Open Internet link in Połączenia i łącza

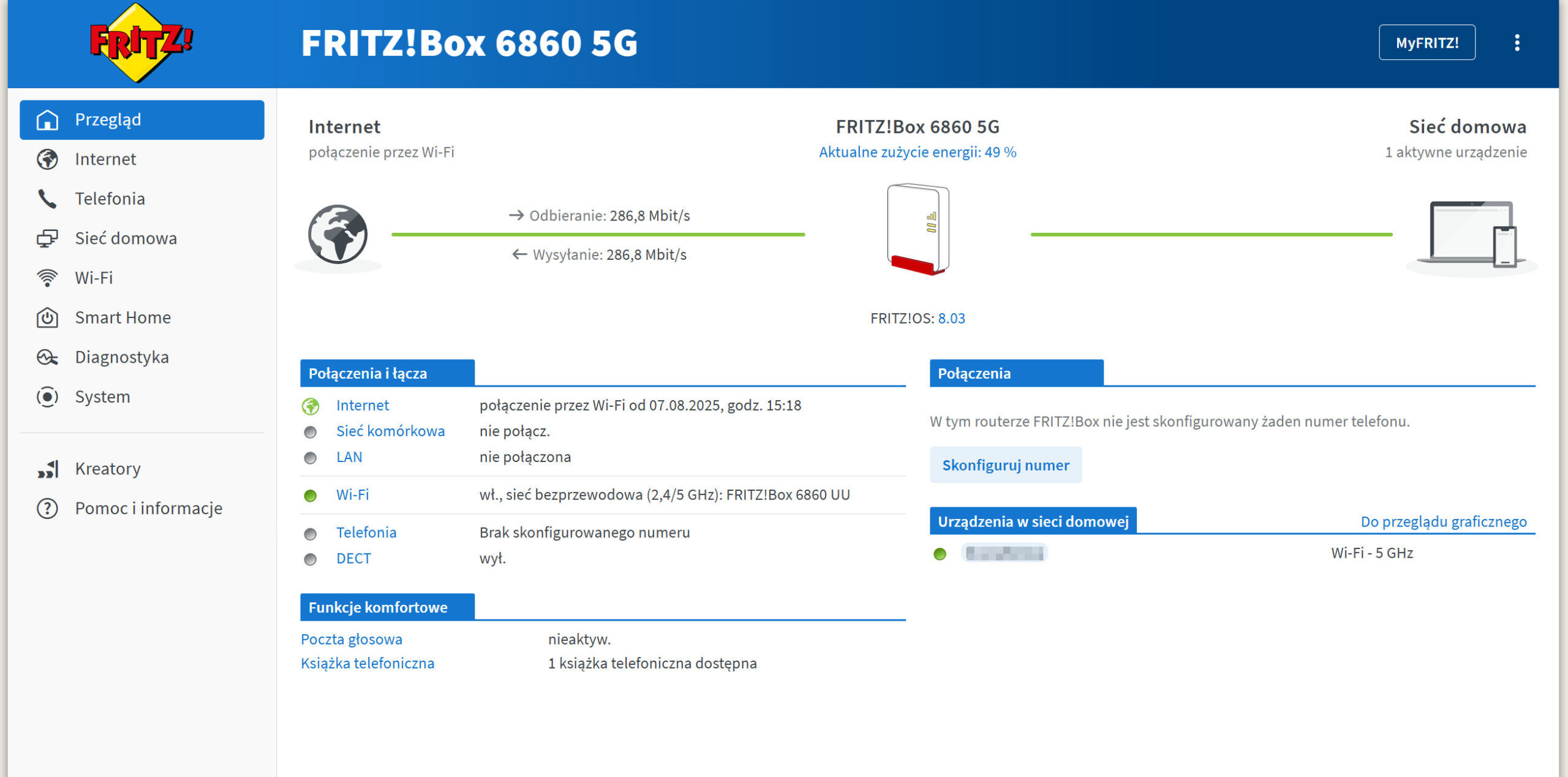click(362, 406)
